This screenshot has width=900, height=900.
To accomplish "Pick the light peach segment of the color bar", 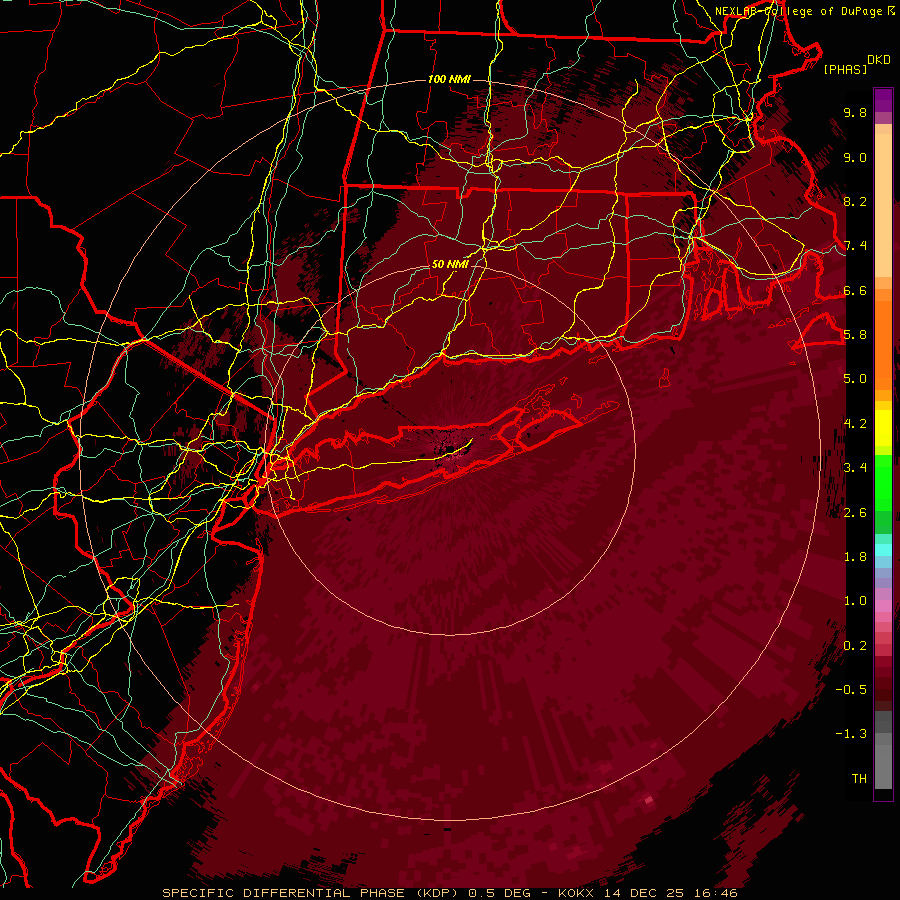I will click(x=883, y=207).
